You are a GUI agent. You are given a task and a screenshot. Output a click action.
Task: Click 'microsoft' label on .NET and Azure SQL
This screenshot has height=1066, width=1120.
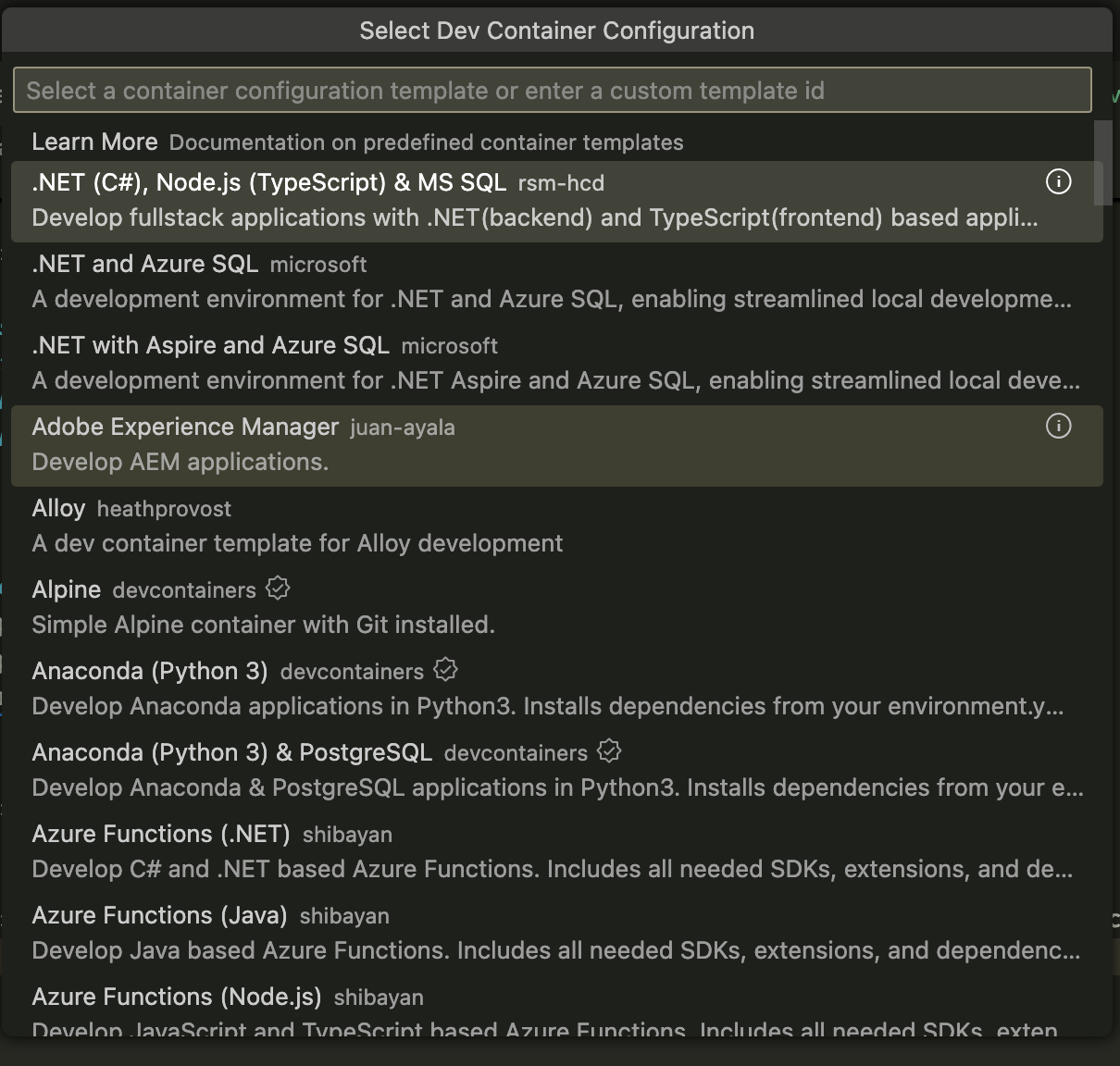pyautogui.click(x=318, y=265)
